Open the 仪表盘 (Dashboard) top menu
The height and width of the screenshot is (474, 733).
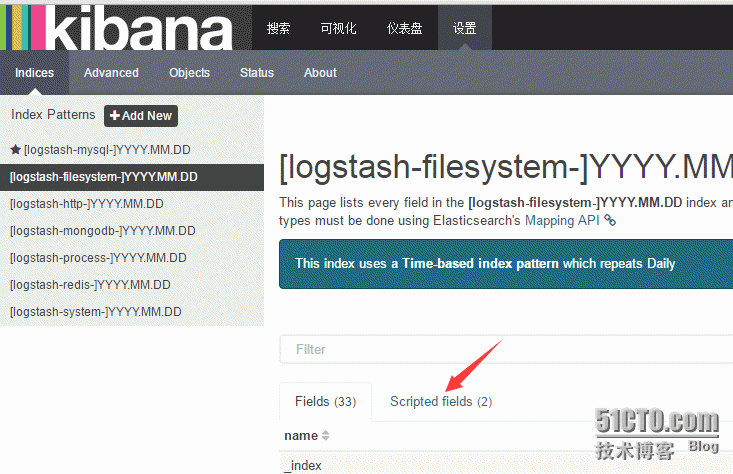coord(405,28)
